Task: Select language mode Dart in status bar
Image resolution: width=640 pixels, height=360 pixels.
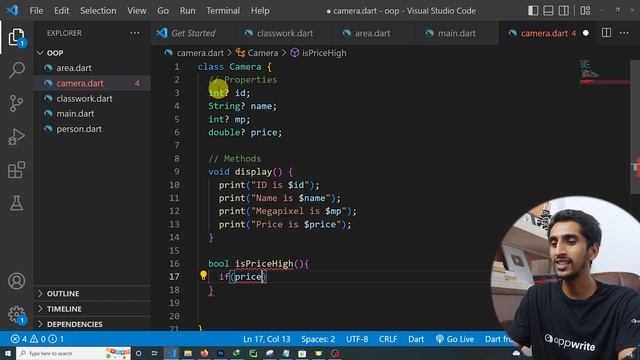Action: pyautogui.click(x=416, y=339)
